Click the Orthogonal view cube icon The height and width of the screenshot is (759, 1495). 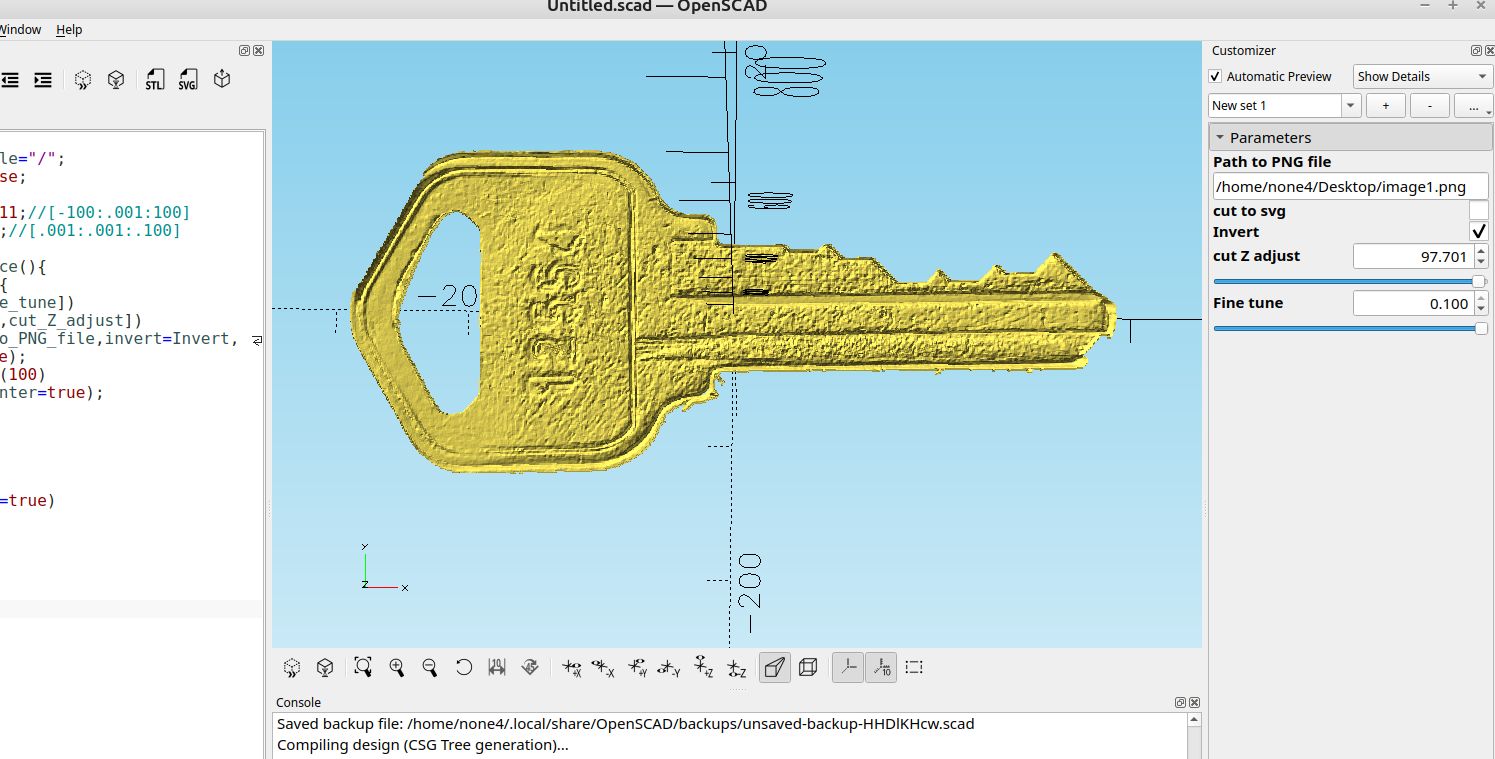point(809,667)
